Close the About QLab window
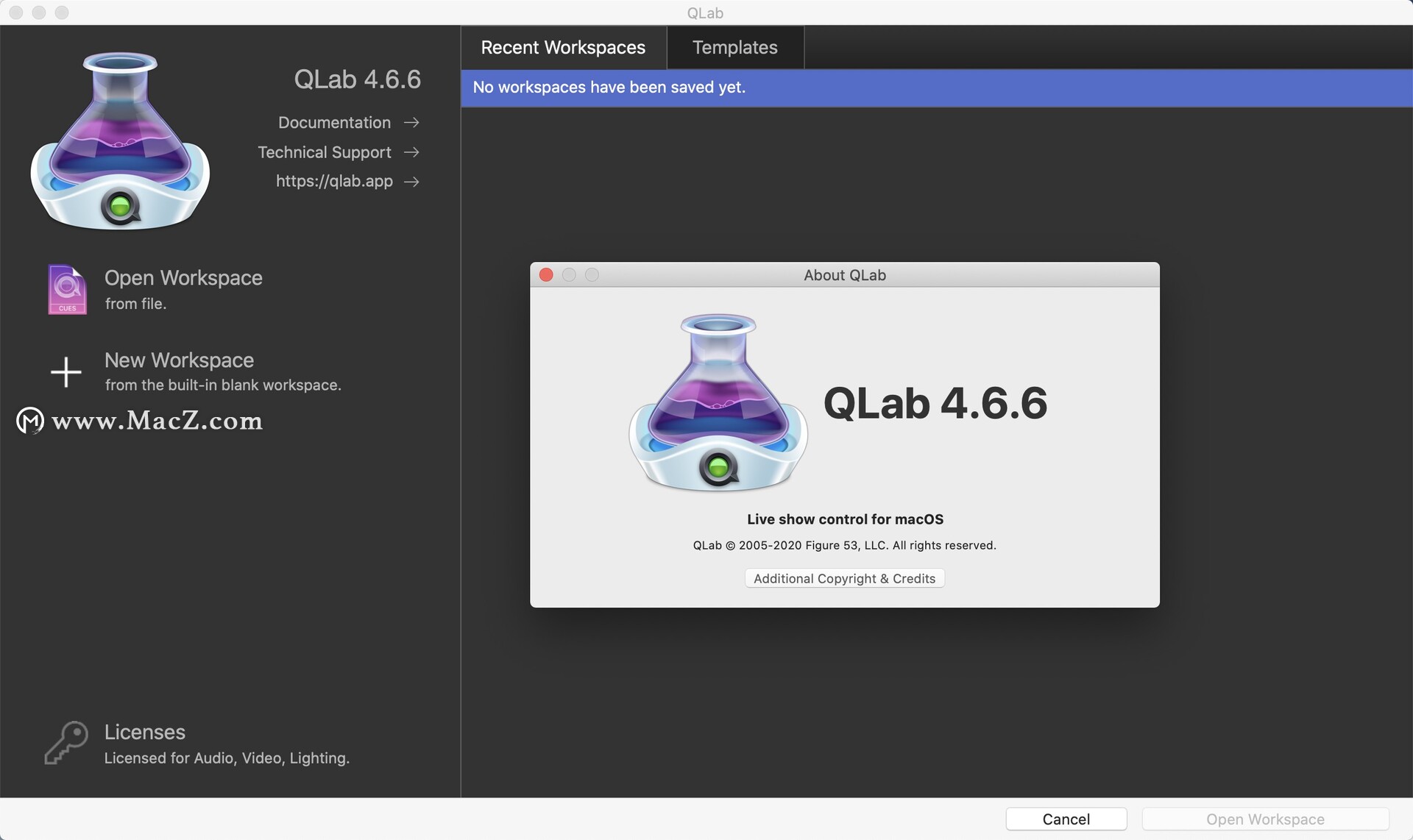Image resolution: width=1413 pixels, height=840 pixels. [x=546, y=274]
